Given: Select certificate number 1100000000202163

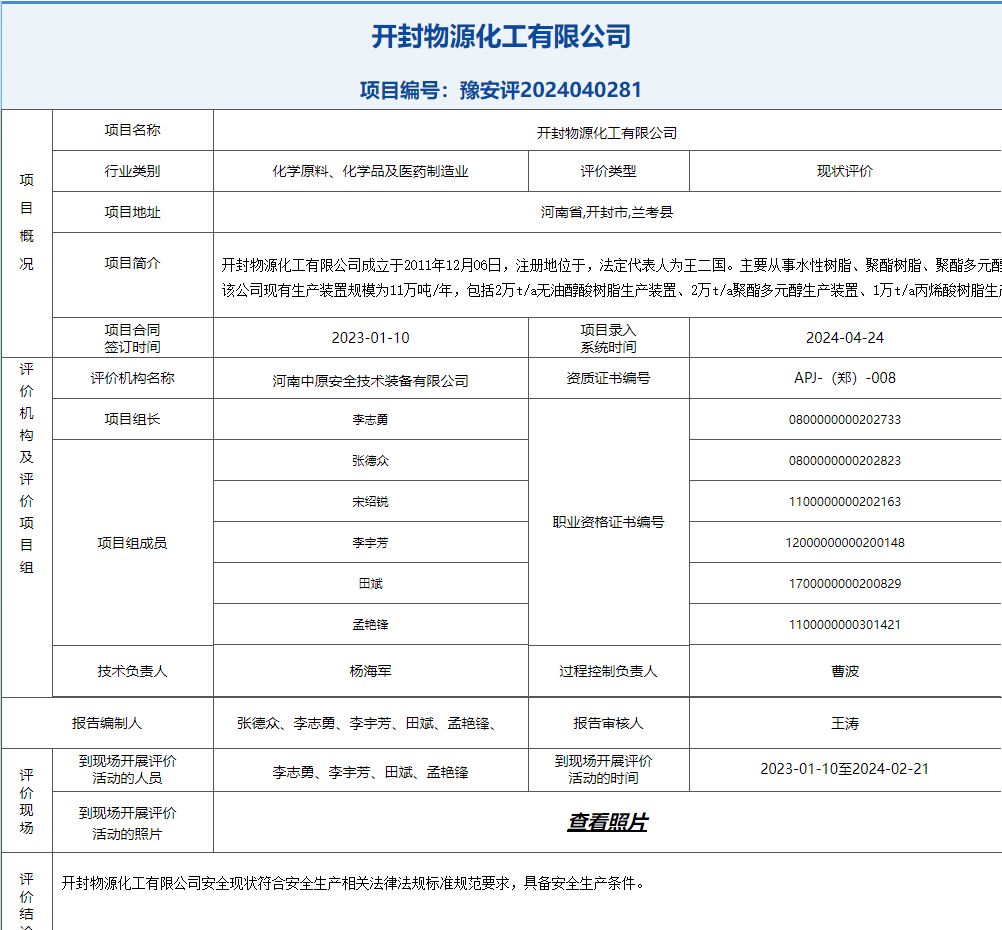Looking at the screenshot, I should tap(845, 502).
